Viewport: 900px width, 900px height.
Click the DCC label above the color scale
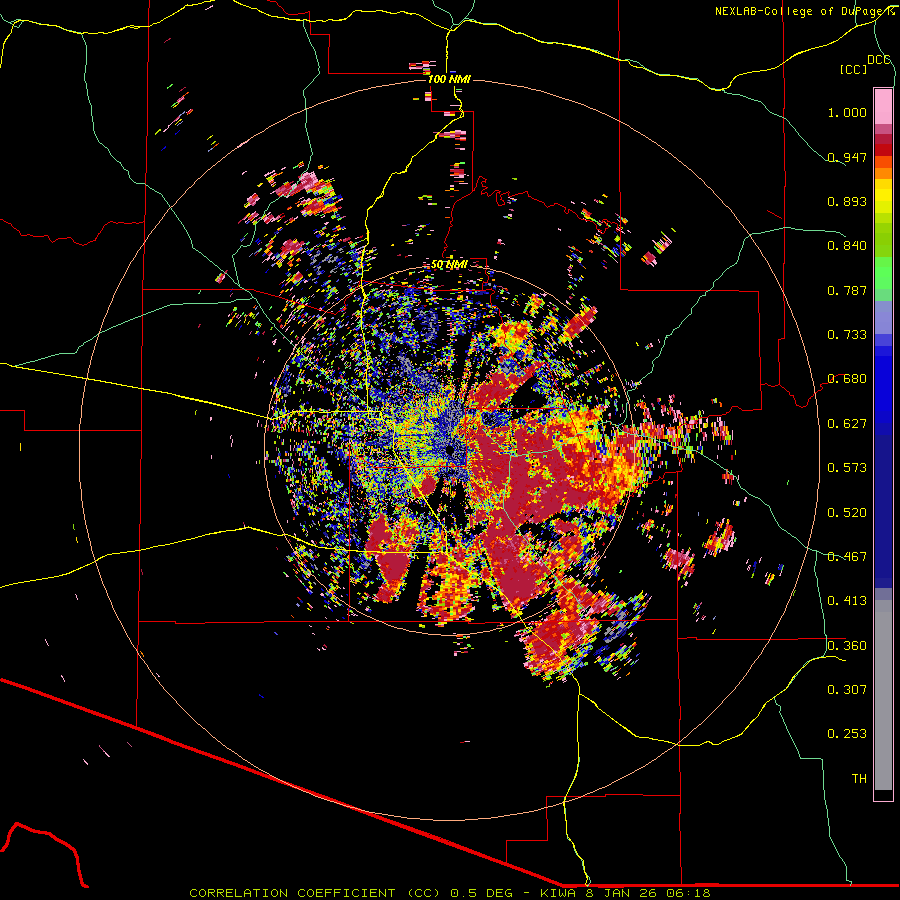878,60
